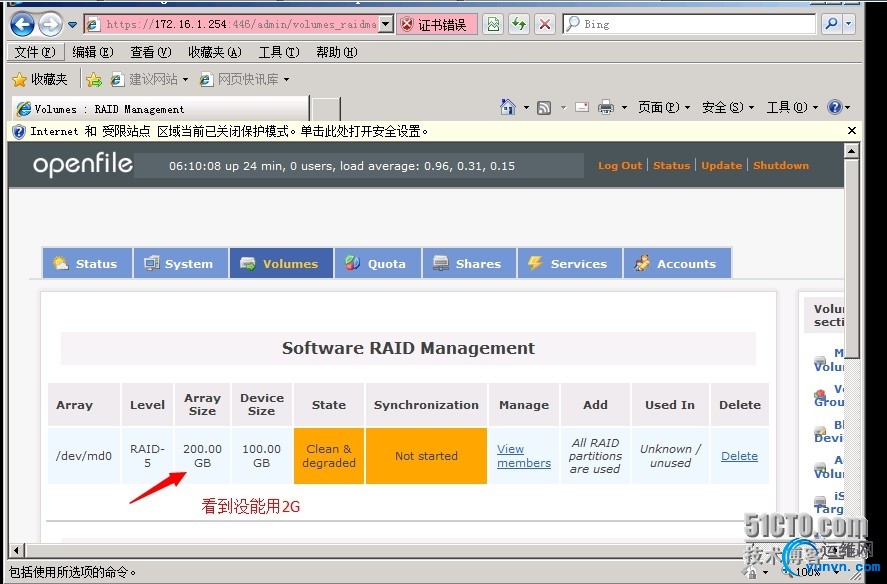887x584 pixels.
Task: Switch to the Status navigation tab
Action: (87, 263)
